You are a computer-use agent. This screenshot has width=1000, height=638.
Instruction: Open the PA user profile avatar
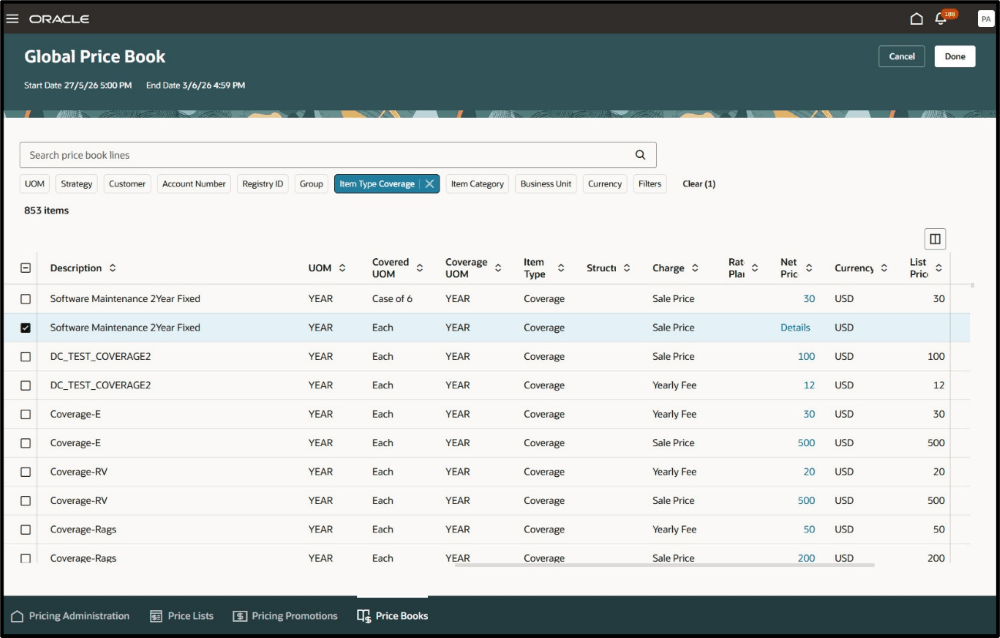(985, 19)
